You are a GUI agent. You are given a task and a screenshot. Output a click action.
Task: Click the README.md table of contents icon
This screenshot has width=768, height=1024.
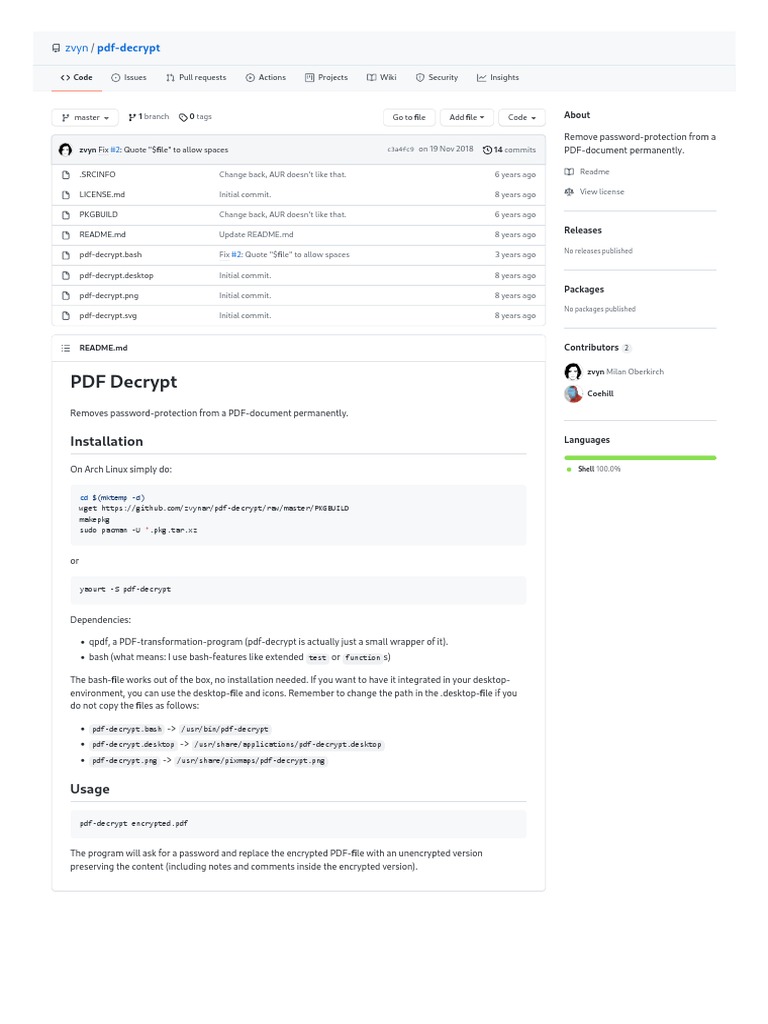pyautogui.click(x=66, y=348)
